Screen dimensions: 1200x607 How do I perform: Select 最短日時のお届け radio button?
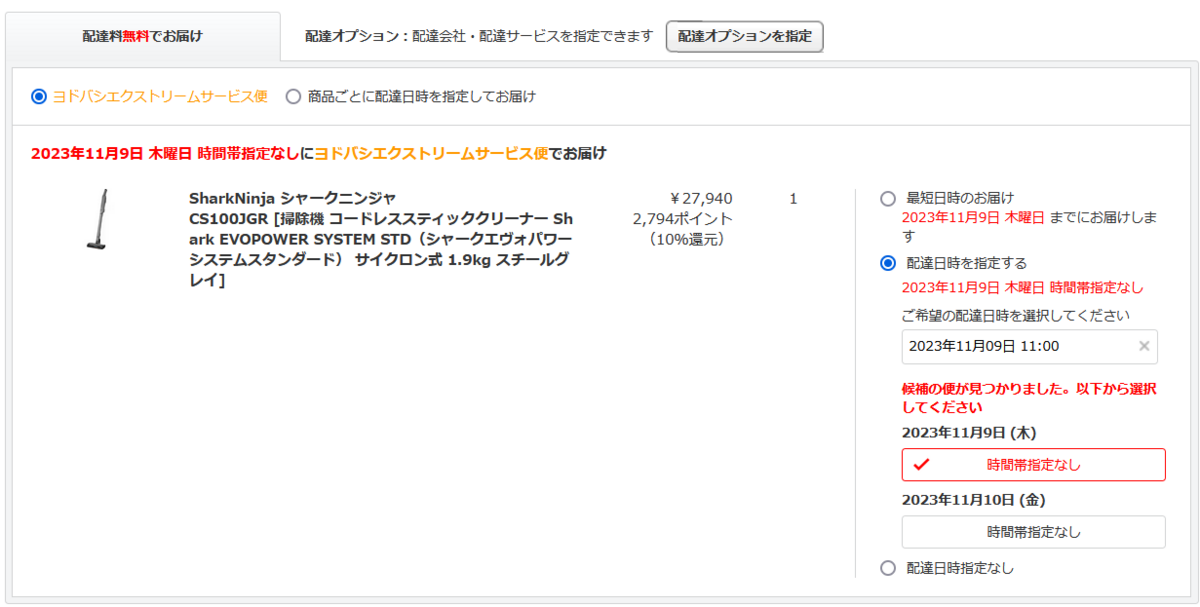tap(888, 198)
